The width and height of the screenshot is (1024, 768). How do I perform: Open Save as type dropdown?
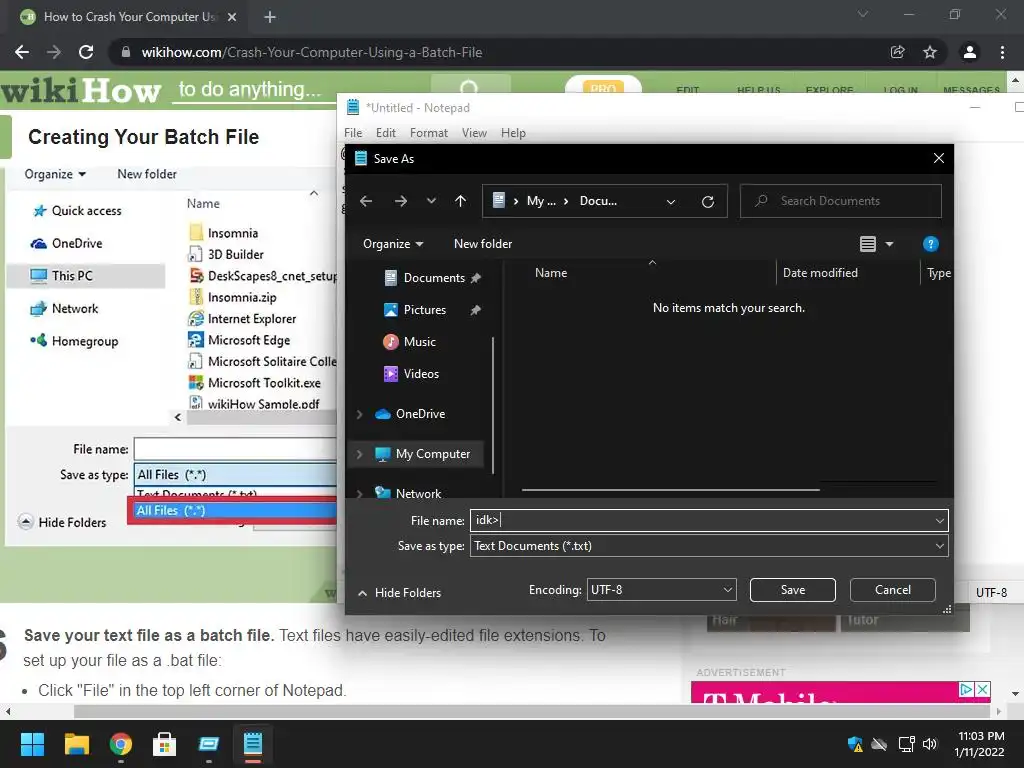pyautogui.click(x=709, y=546)
